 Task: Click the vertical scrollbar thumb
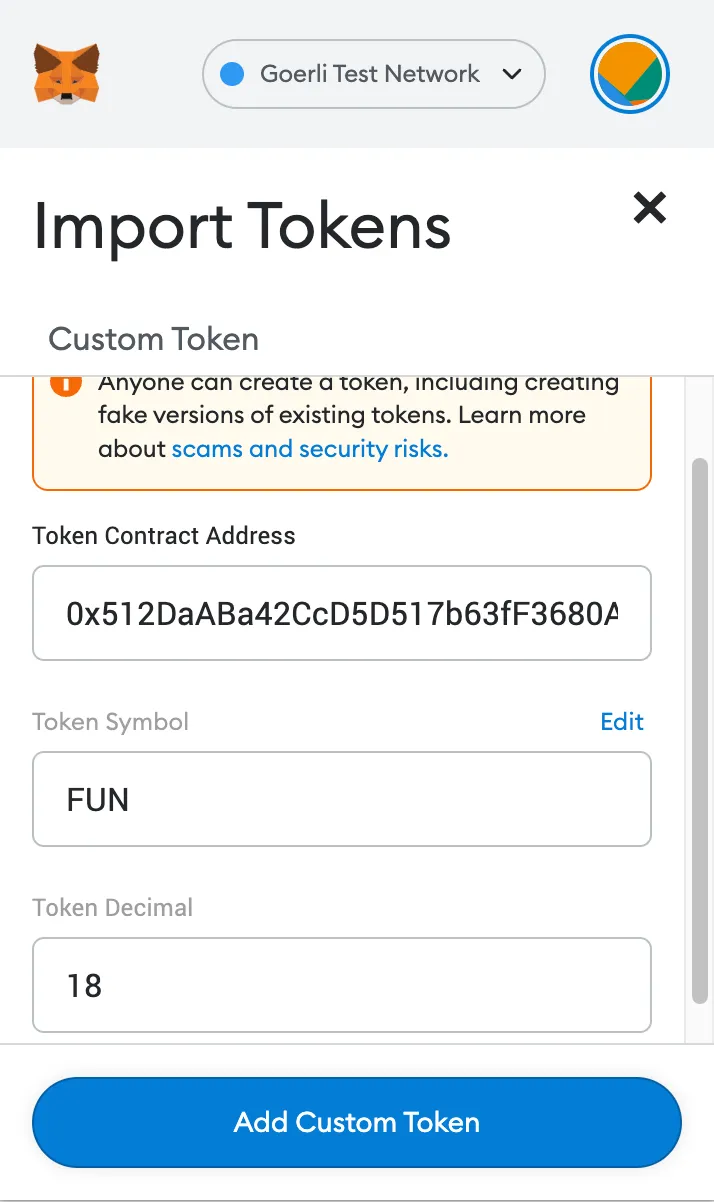[700, 730]
